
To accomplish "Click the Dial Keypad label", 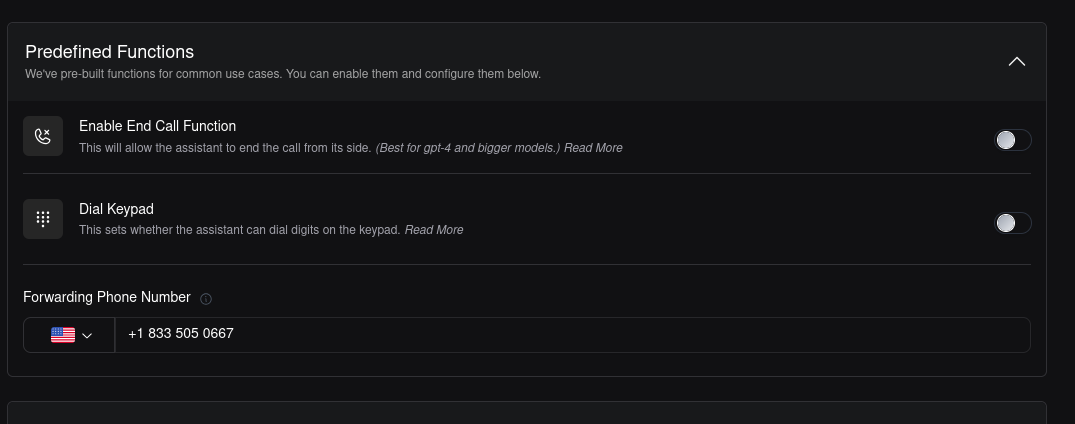I will click(x=116, y=209).
